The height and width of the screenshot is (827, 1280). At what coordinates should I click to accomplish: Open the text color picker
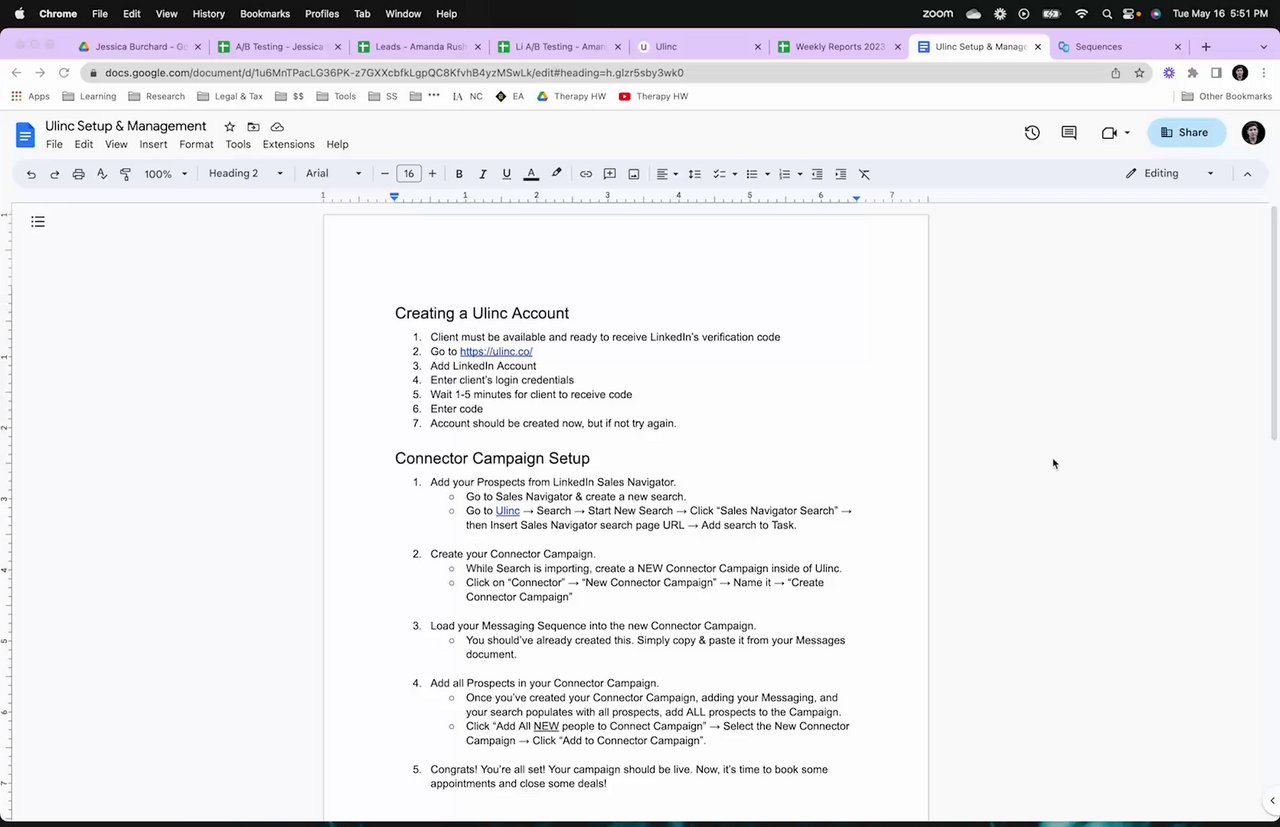click(531, 174)
